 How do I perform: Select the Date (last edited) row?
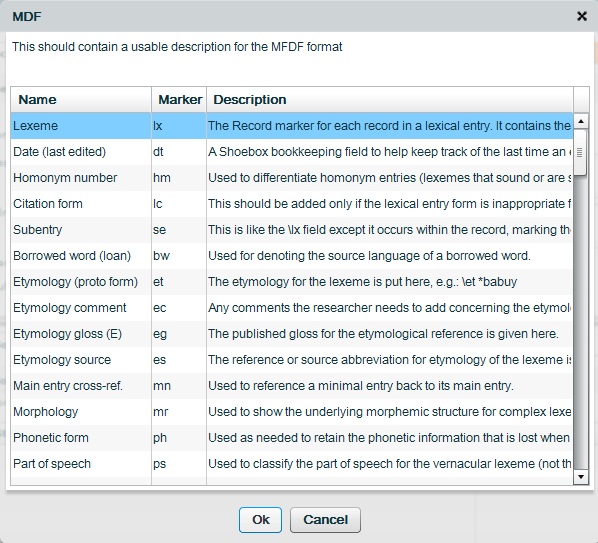pos(292,152)
